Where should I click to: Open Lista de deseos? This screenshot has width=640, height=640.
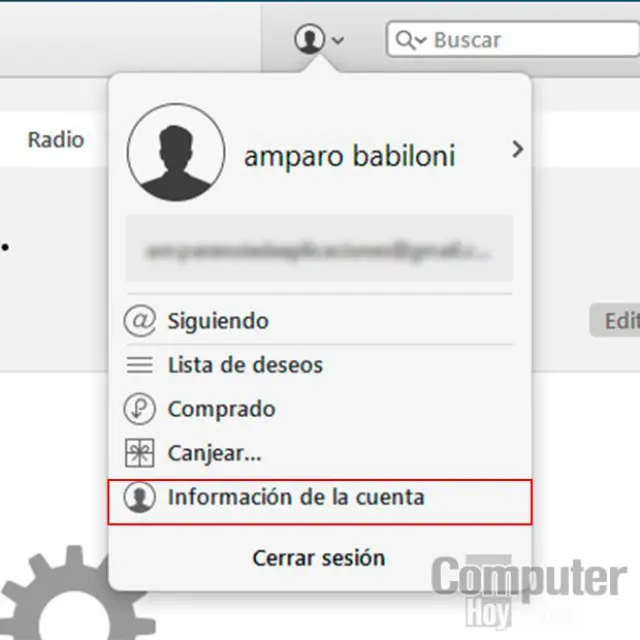coord(245,365)
